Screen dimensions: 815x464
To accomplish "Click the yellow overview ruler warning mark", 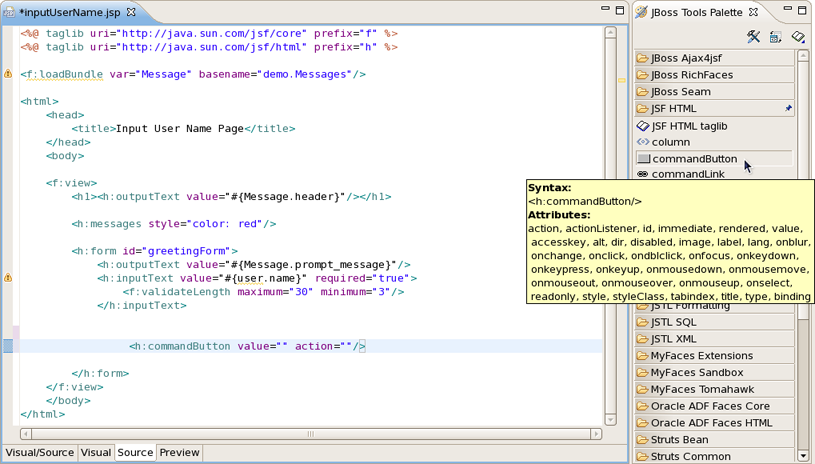I will point(622,81).
